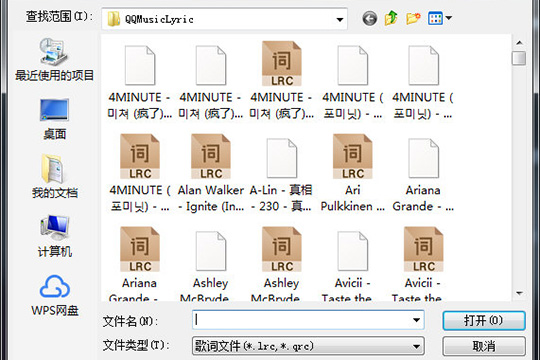Open WPS网盘 cloud location
540x360 pixels.
54,296
